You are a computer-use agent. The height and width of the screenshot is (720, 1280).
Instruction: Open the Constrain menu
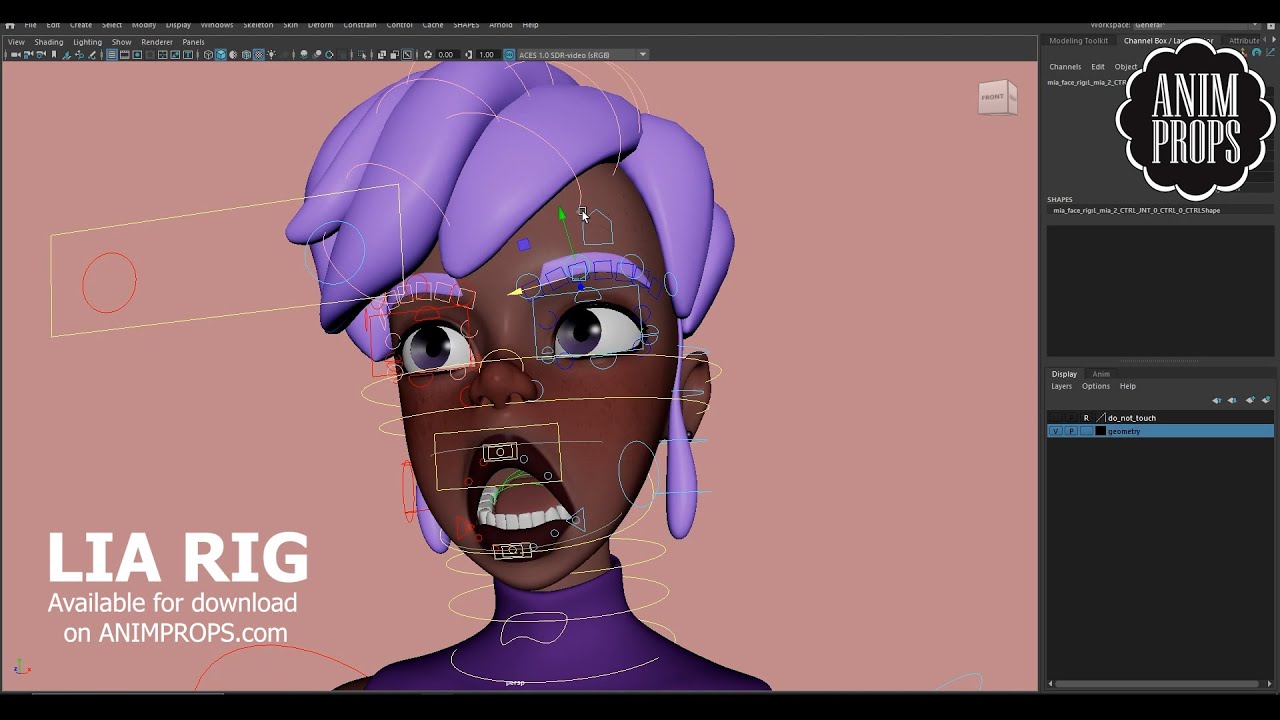coord(360,25)
